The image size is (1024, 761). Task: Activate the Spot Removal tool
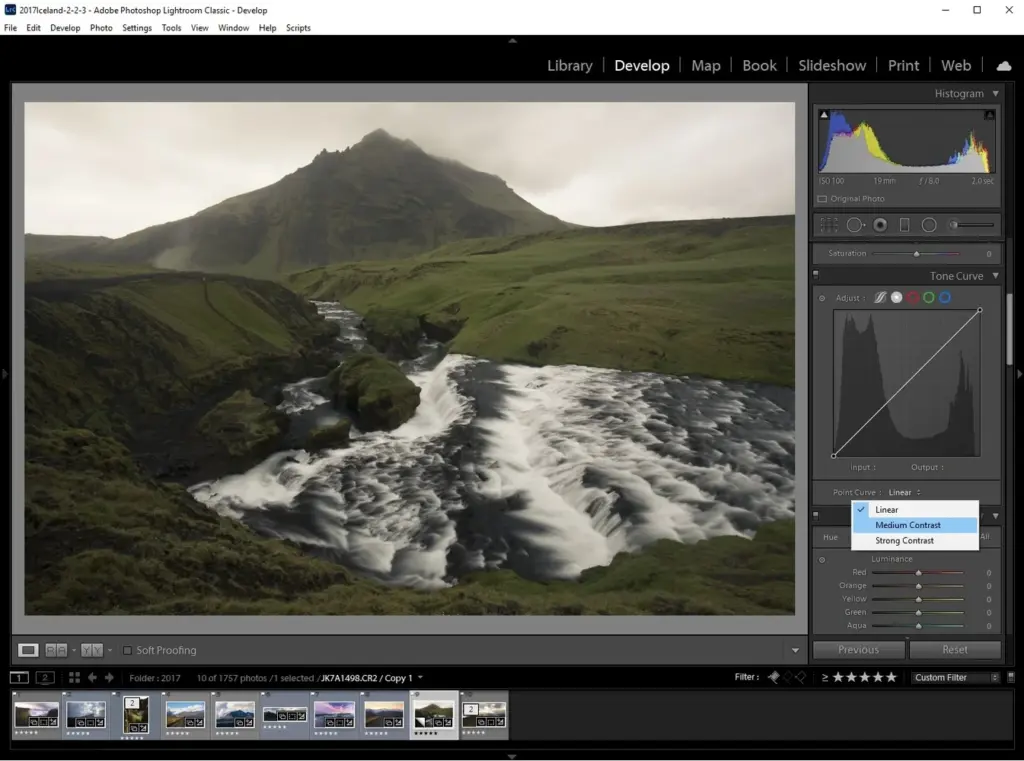[x=855, y=225]
